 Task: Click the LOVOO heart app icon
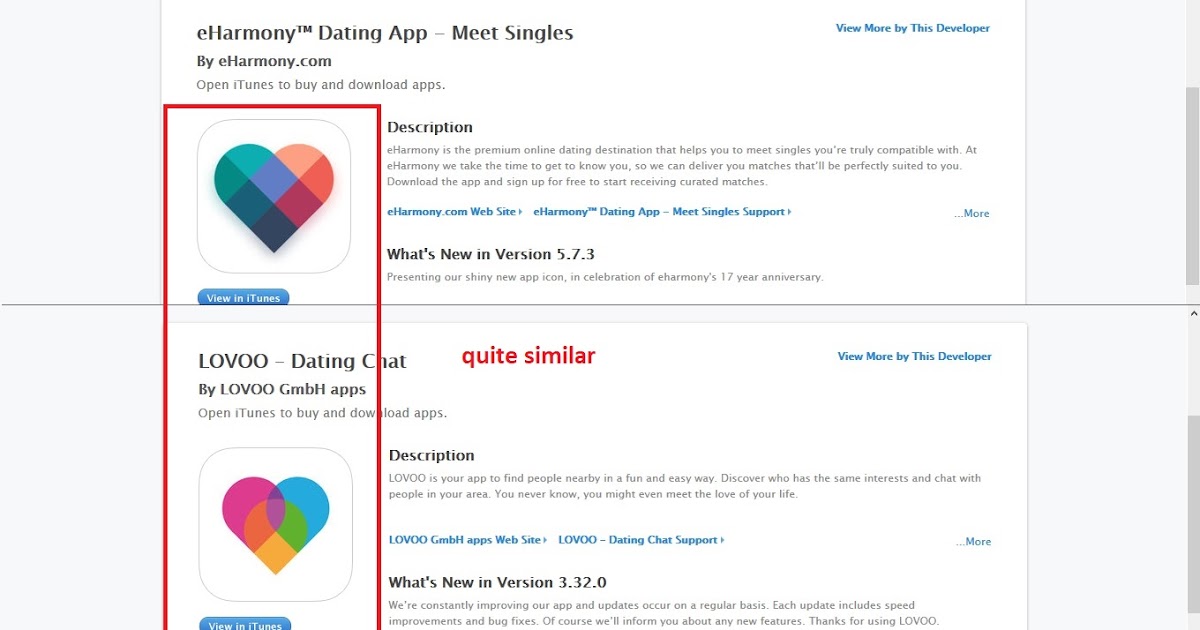276,524
